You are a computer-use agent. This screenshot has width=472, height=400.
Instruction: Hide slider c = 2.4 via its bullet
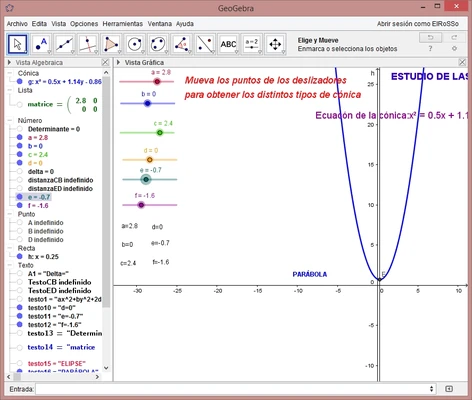(19, 154)
